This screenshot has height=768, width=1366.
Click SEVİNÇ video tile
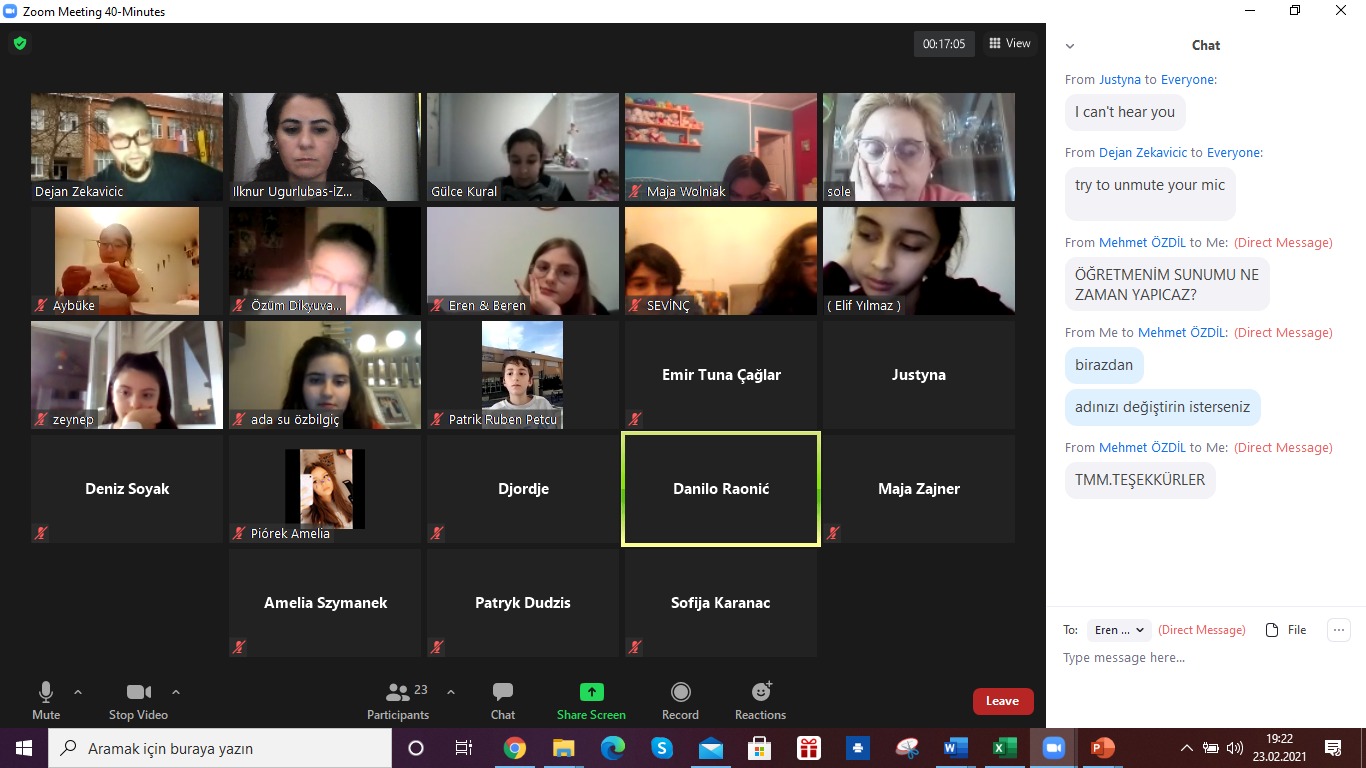coord(721,261)
